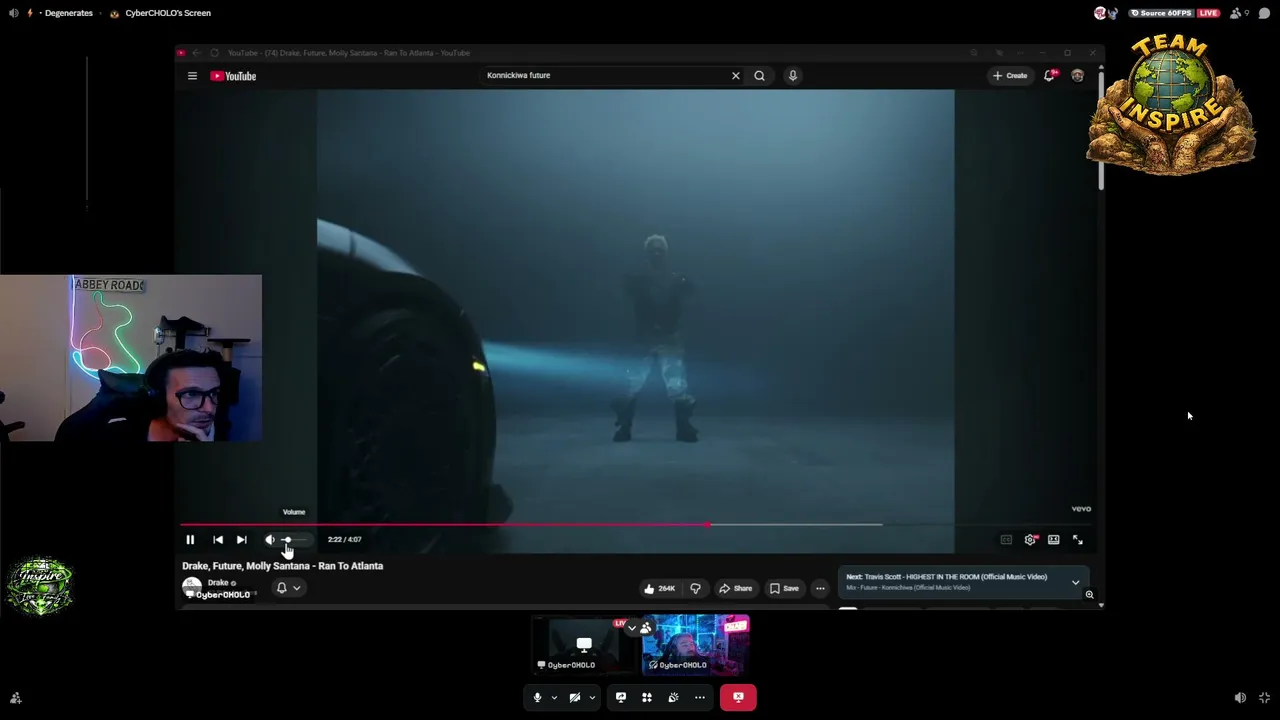Click the 2:22 / 4:07 time display
1280x720 pixels.
344,540
